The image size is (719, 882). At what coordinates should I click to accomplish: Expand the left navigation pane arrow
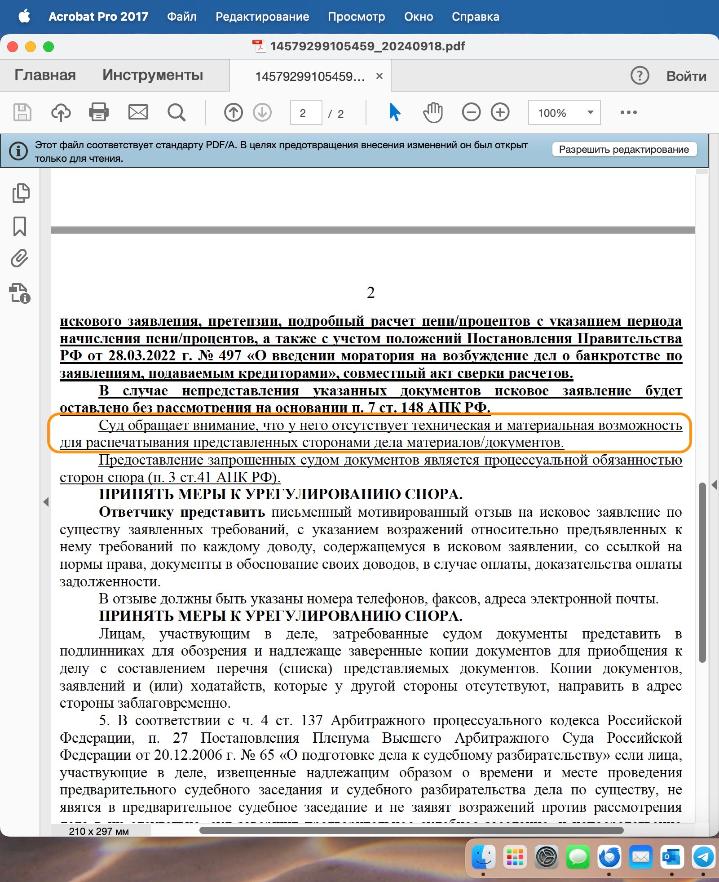46,502
